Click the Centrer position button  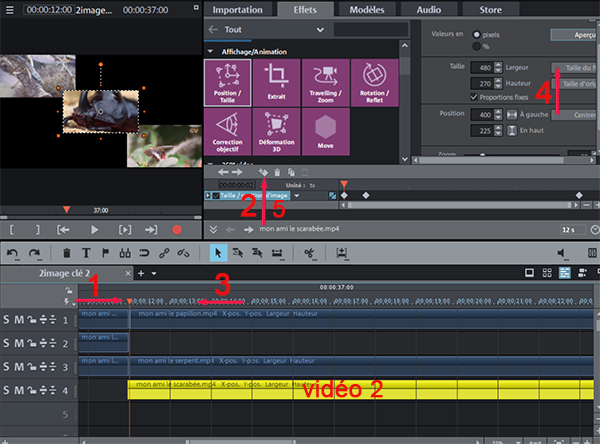coord(575,115)
